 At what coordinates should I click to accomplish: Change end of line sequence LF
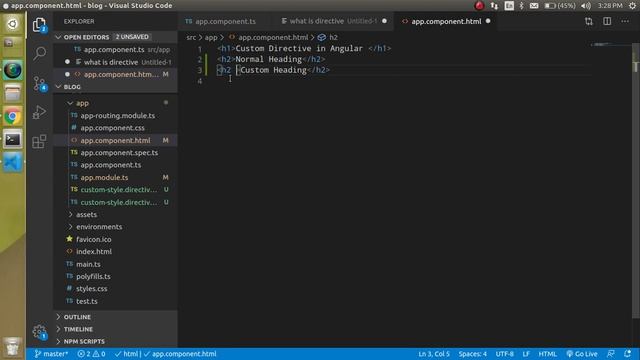pyautogui.click(x=526, y=354)
